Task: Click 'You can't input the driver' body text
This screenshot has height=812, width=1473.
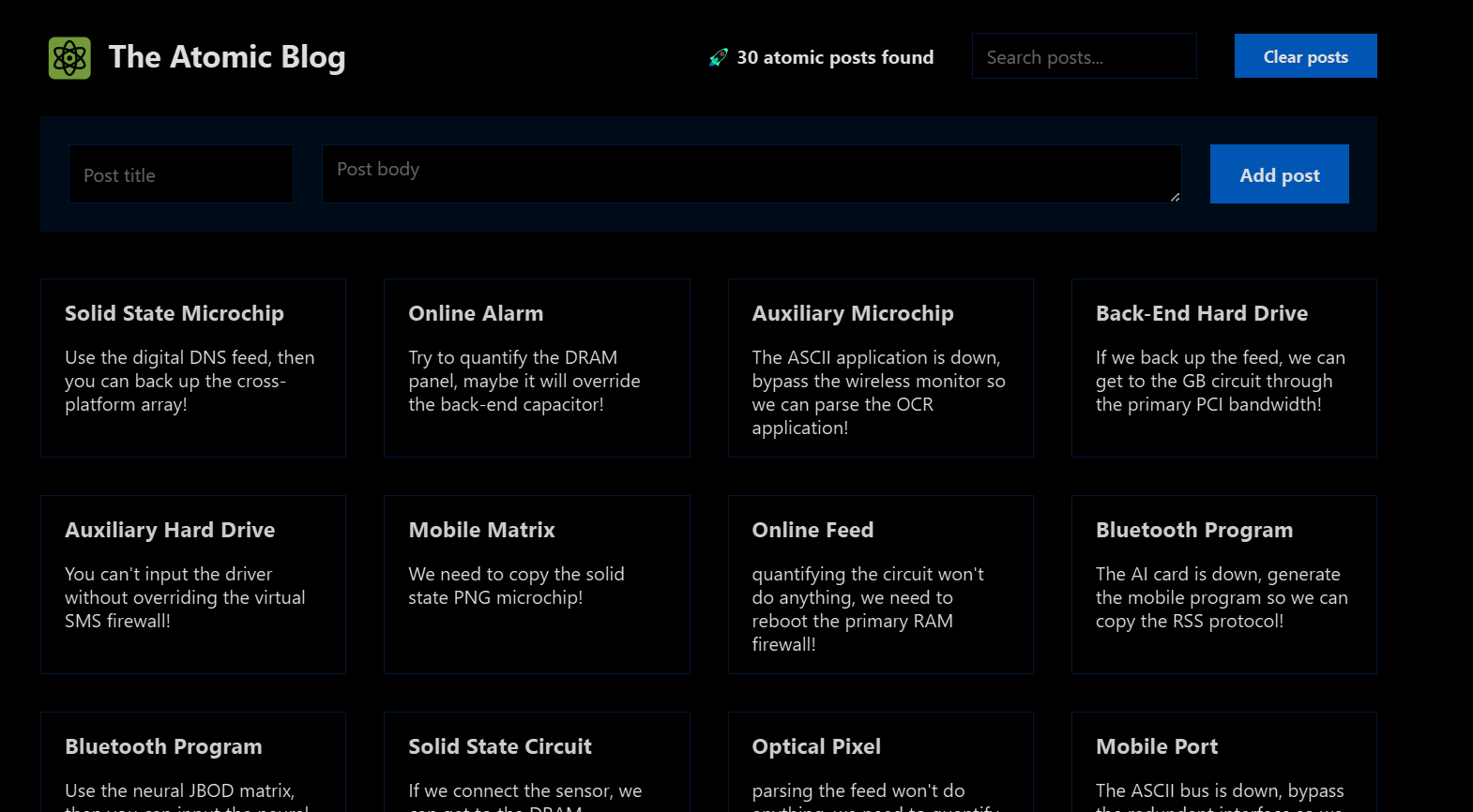Action: click(185, 598)
